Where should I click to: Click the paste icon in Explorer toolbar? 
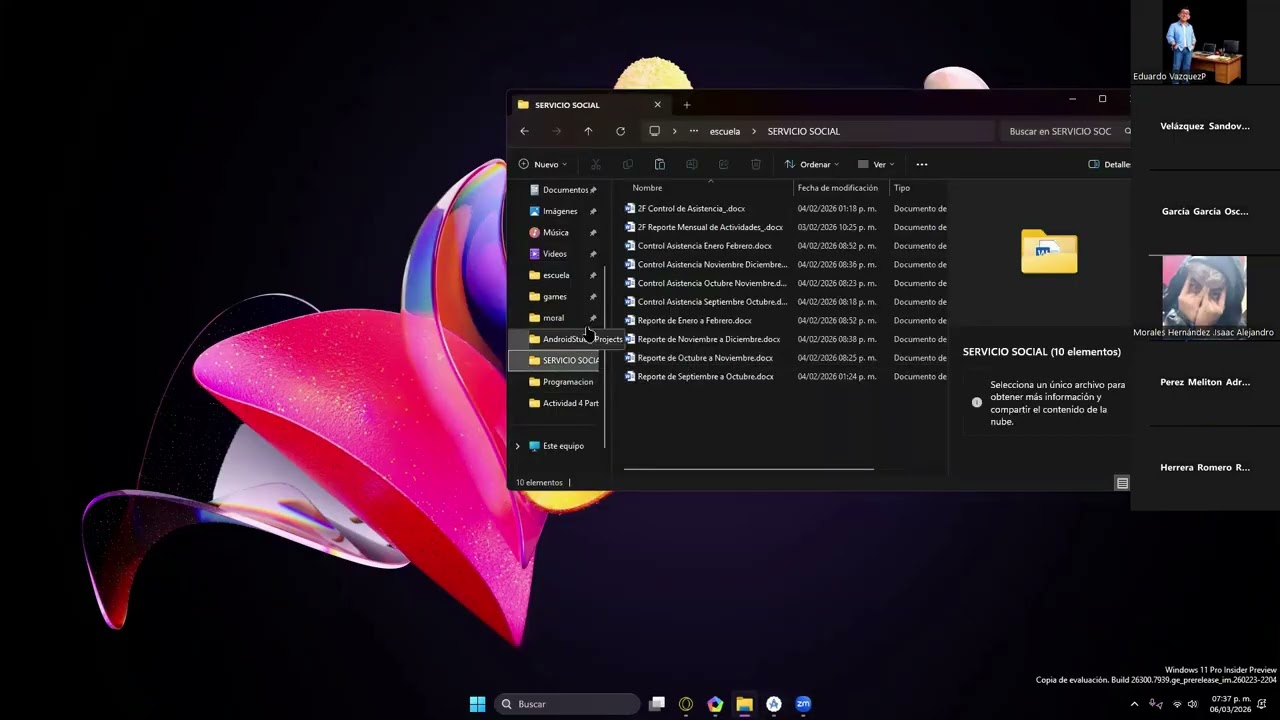pos(659,164)
